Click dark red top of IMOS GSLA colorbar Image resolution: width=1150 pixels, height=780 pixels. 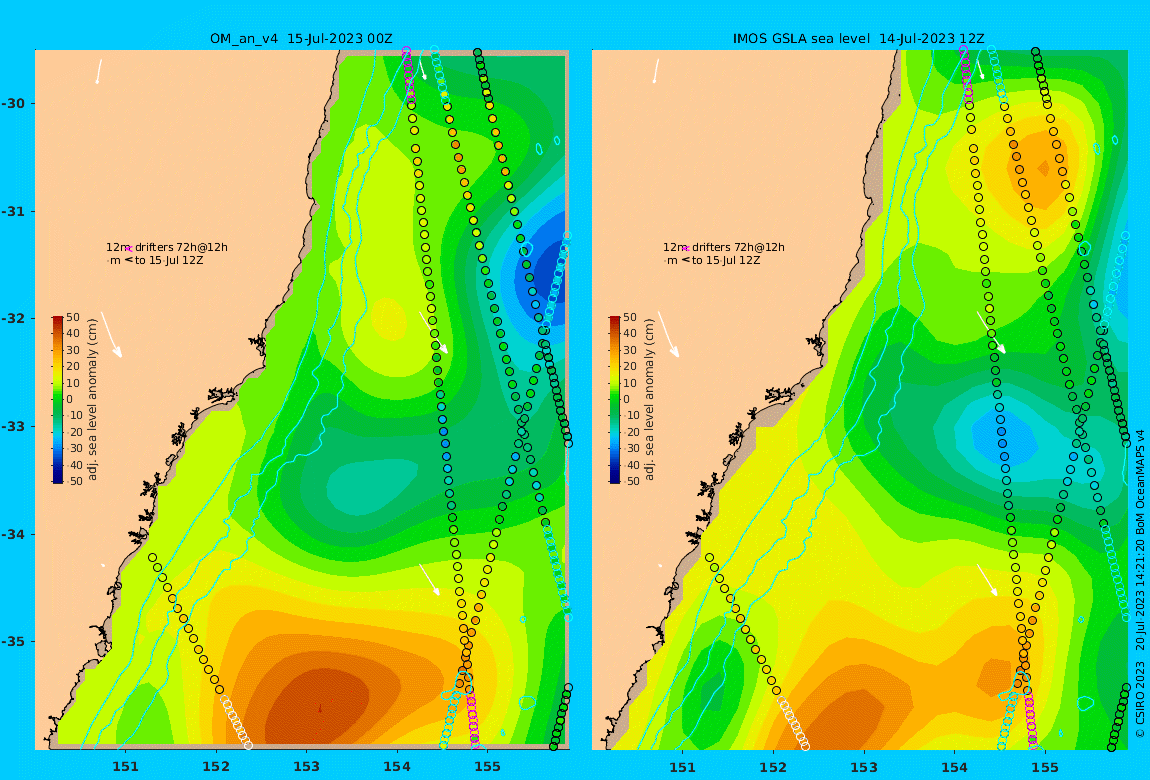(x=615, y=320)
